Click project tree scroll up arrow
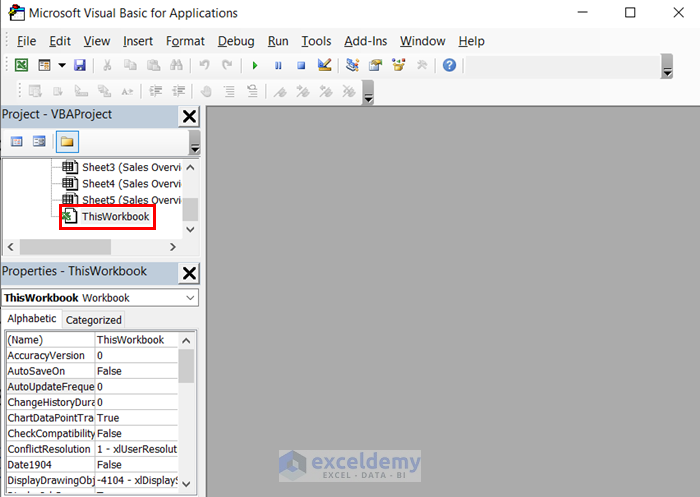 point(190,167)
